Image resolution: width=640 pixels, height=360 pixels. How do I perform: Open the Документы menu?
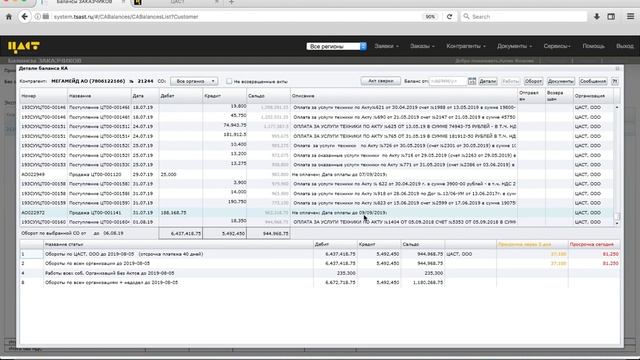pyautogui.click(x=514, y=46)
